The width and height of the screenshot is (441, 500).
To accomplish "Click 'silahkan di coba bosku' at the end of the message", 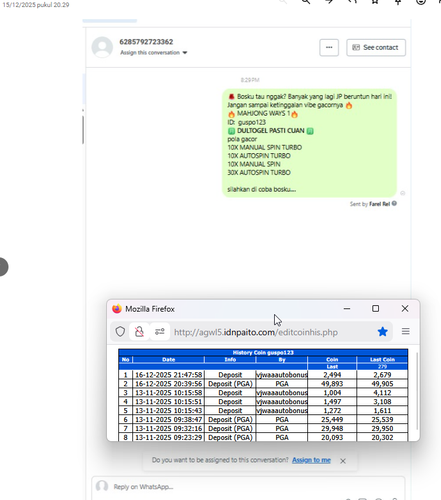I will pos(262,189).
